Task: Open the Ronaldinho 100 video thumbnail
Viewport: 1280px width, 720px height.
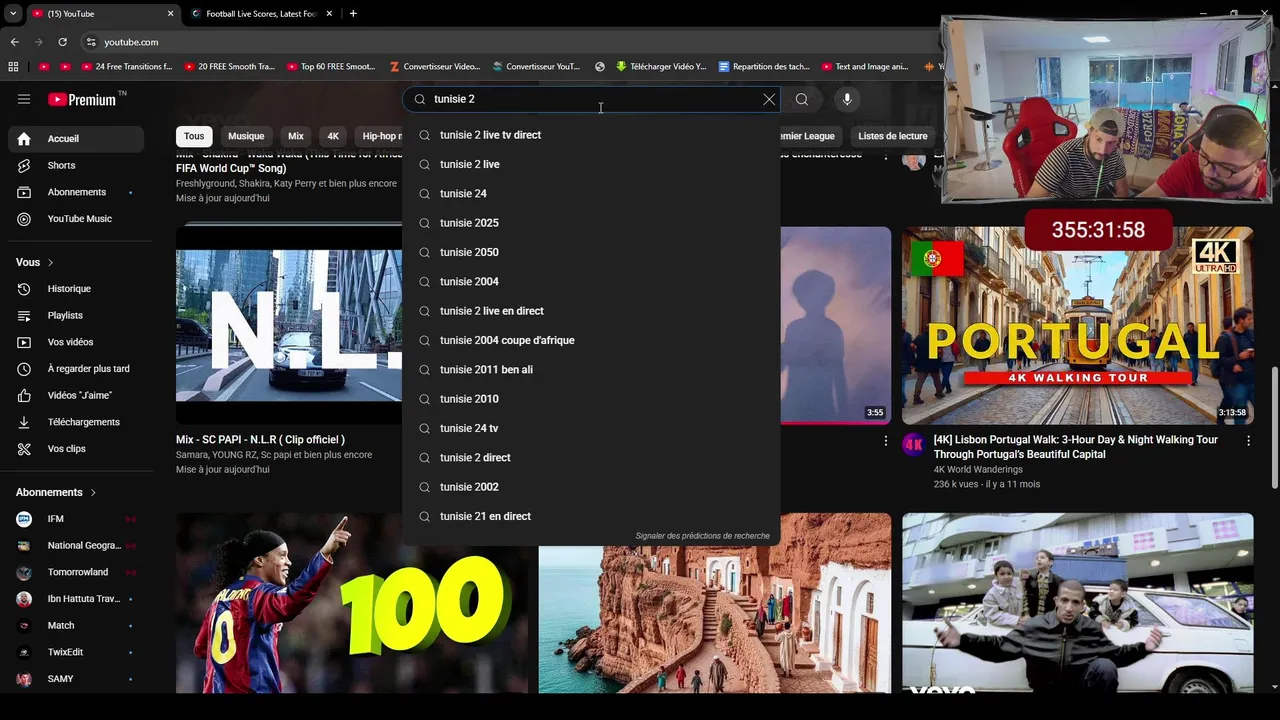Action: 351,603
